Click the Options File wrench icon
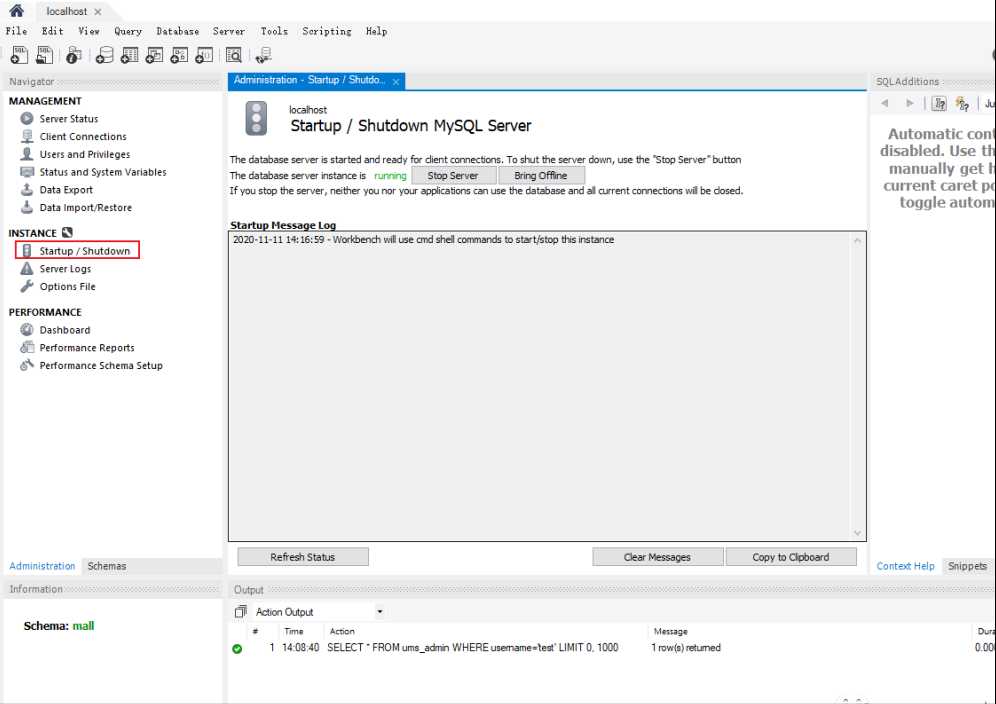The image size is (996, 704). [27, 286]
